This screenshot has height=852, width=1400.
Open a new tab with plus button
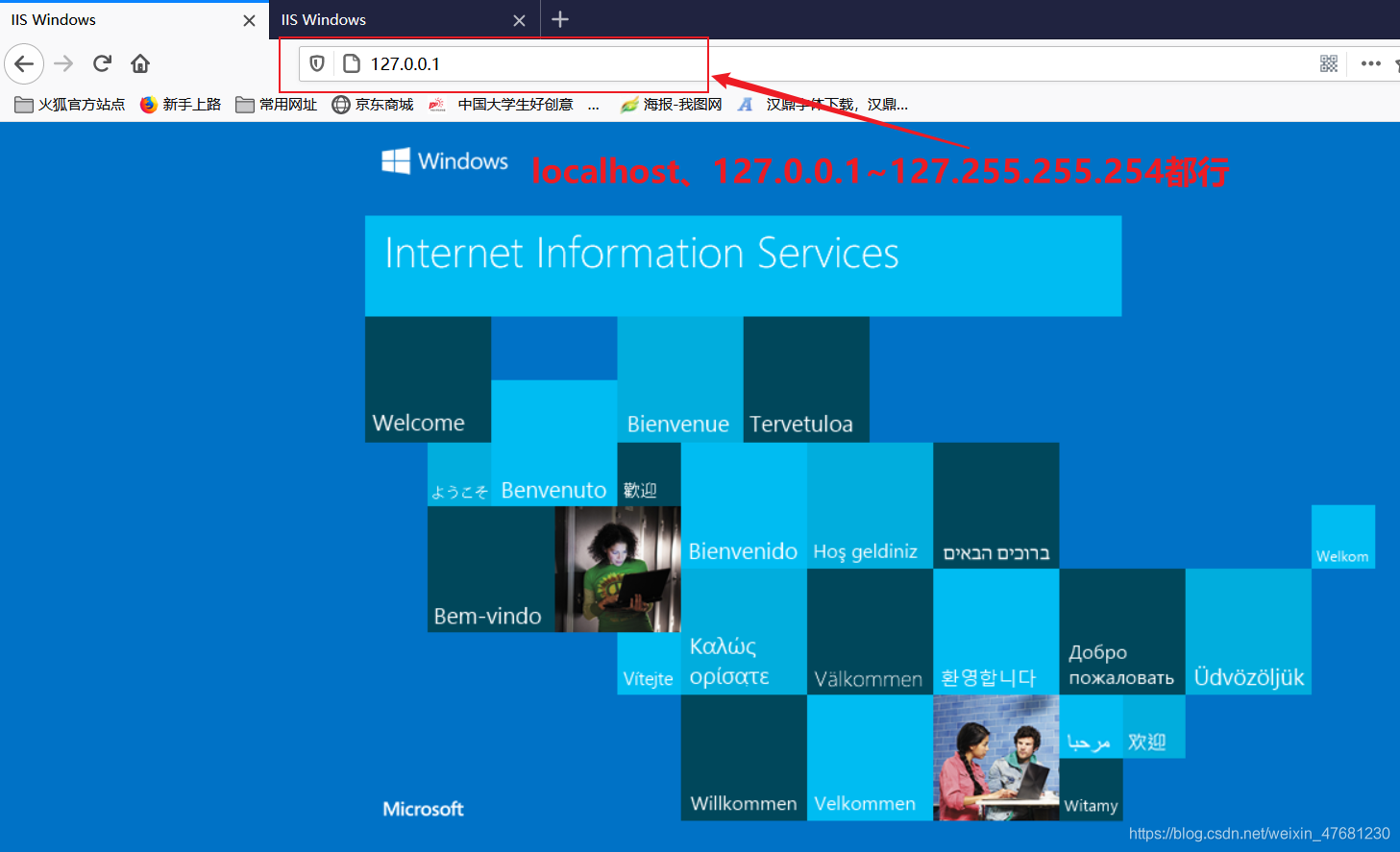click(560, 19)
